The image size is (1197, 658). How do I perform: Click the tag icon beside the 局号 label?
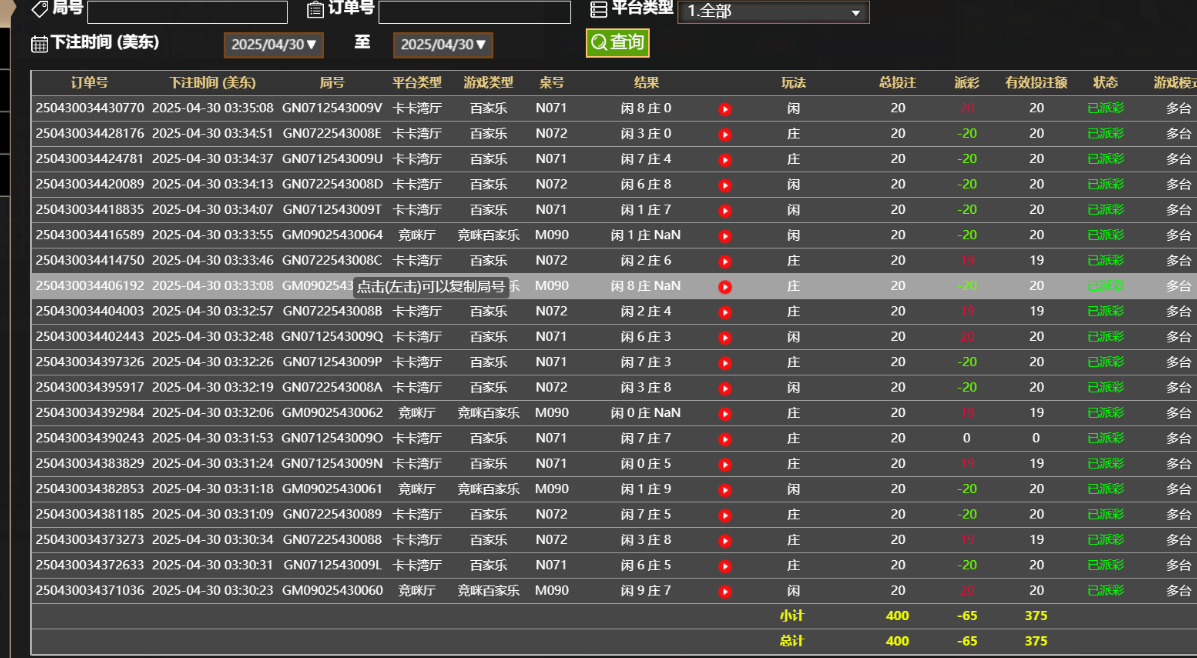coord(38,12)
